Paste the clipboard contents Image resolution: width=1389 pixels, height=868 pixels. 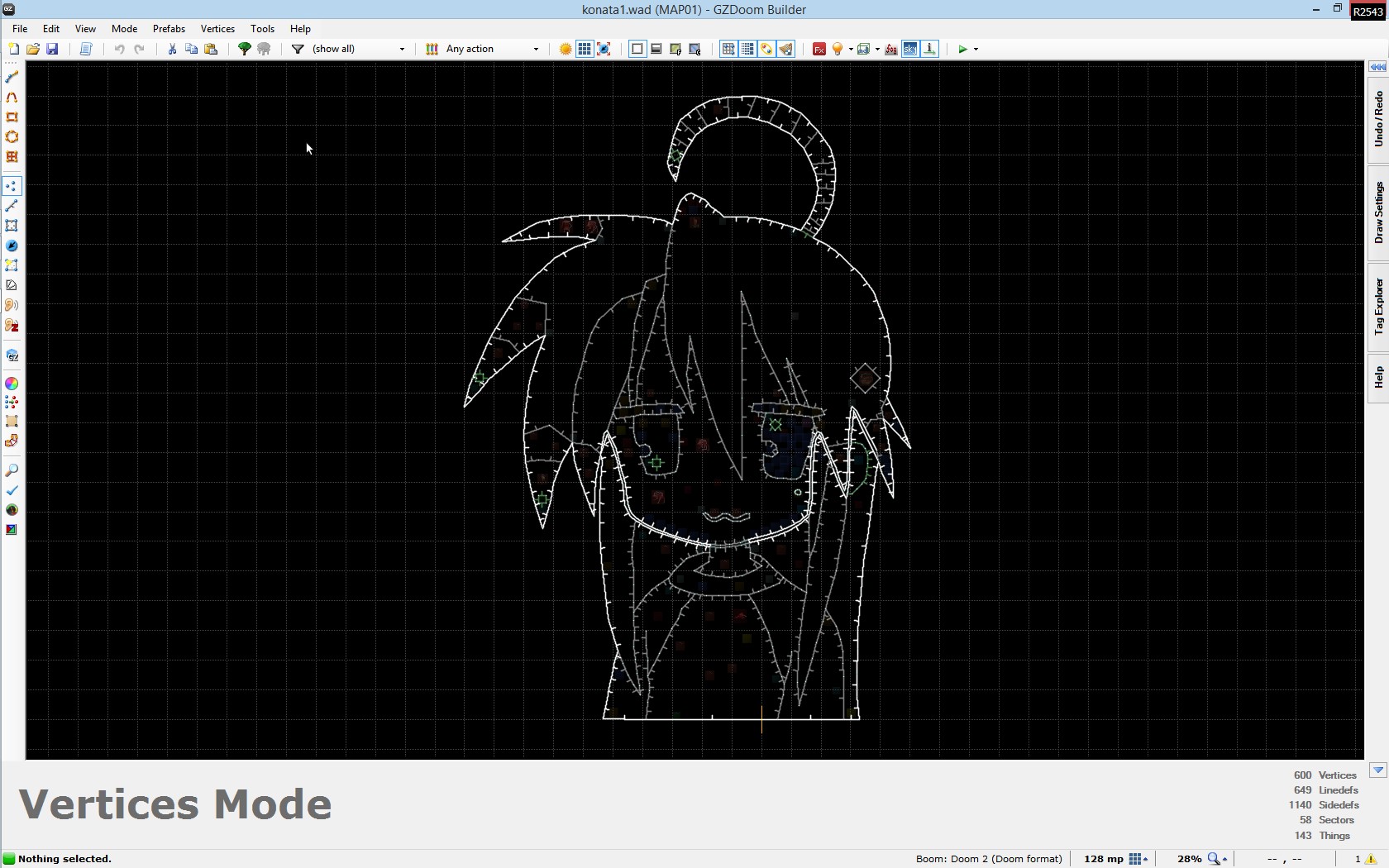tap(211, 49)
